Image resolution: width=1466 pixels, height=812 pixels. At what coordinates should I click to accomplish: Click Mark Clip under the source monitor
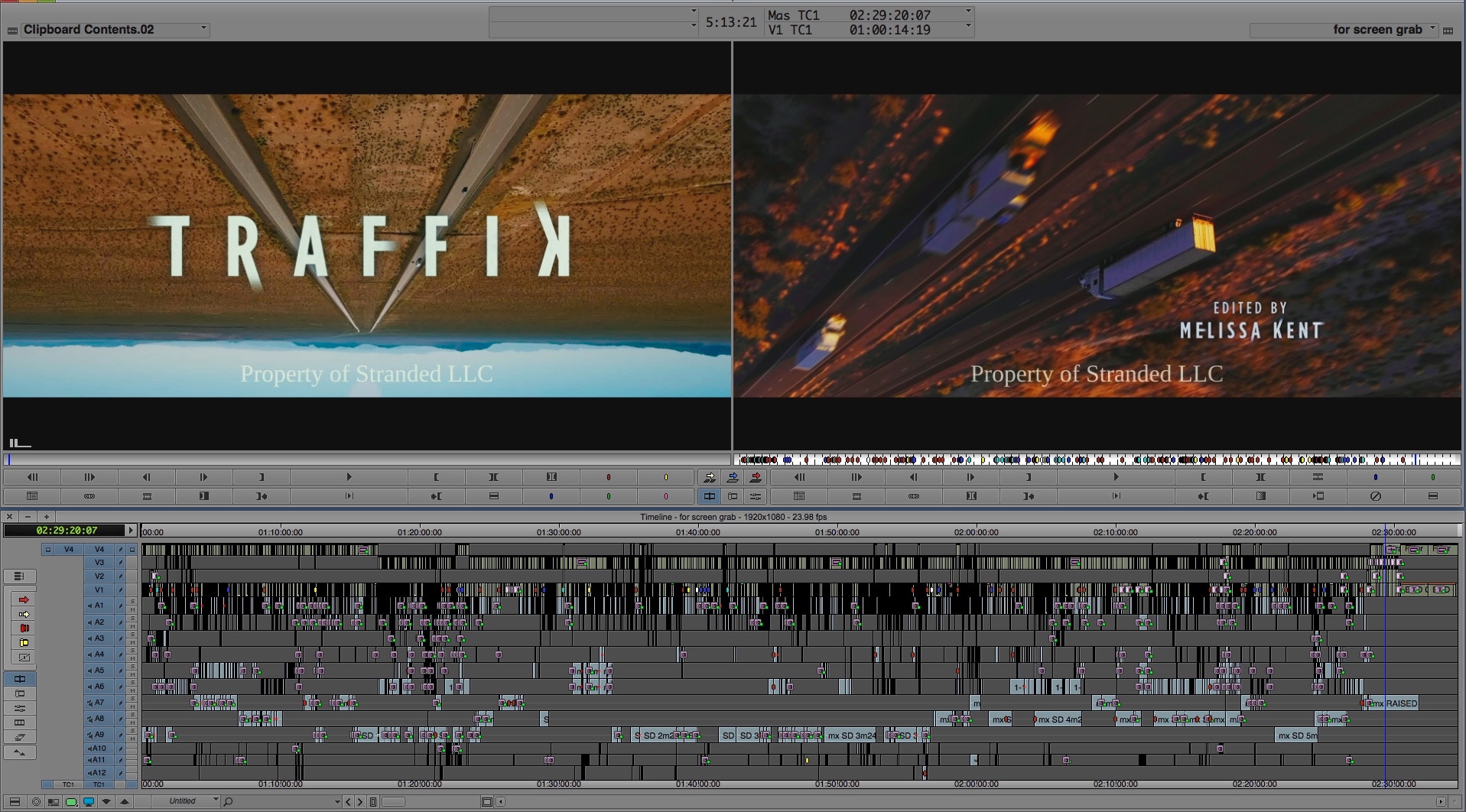493,477
